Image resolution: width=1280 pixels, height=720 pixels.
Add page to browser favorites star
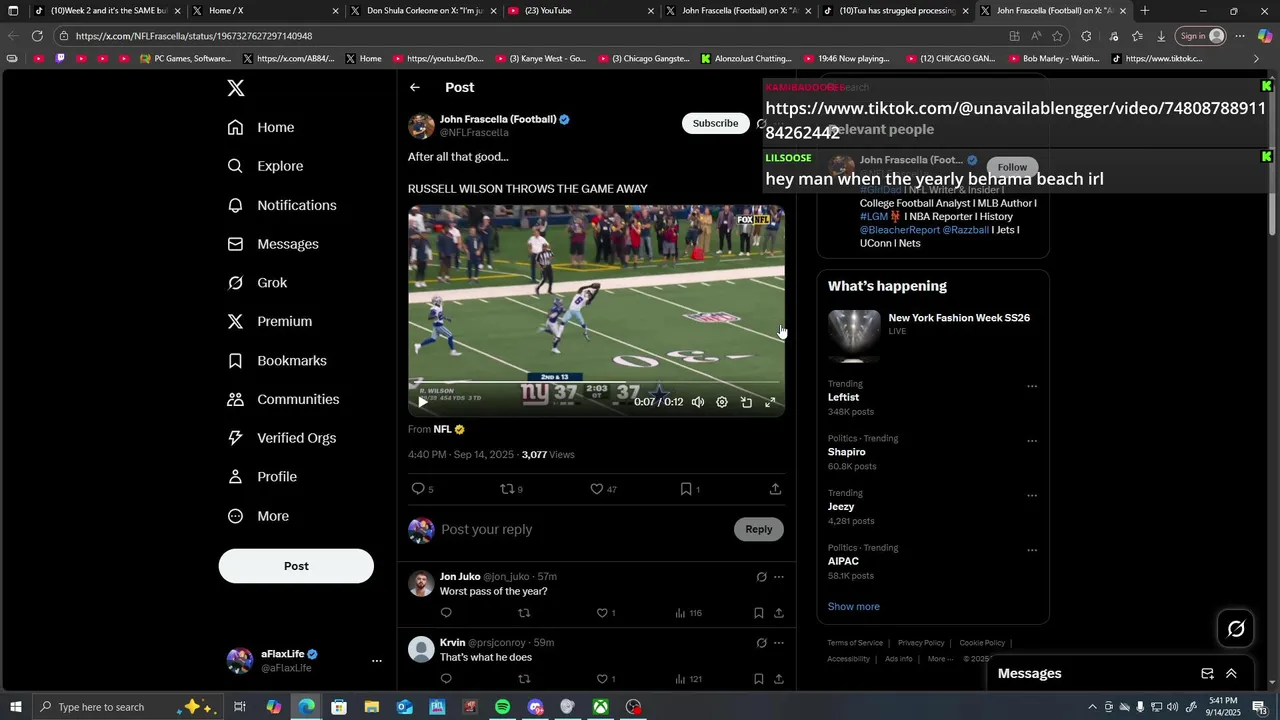click(1057, 36)
